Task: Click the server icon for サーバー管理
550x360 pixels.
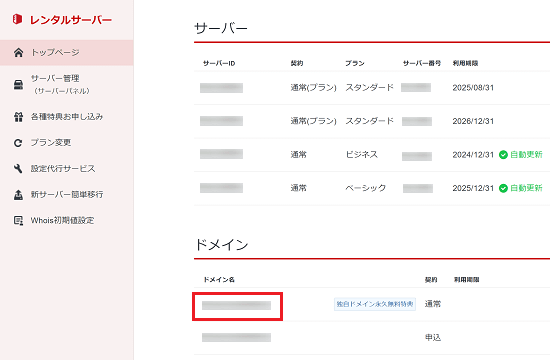Action: coord(18,85)
